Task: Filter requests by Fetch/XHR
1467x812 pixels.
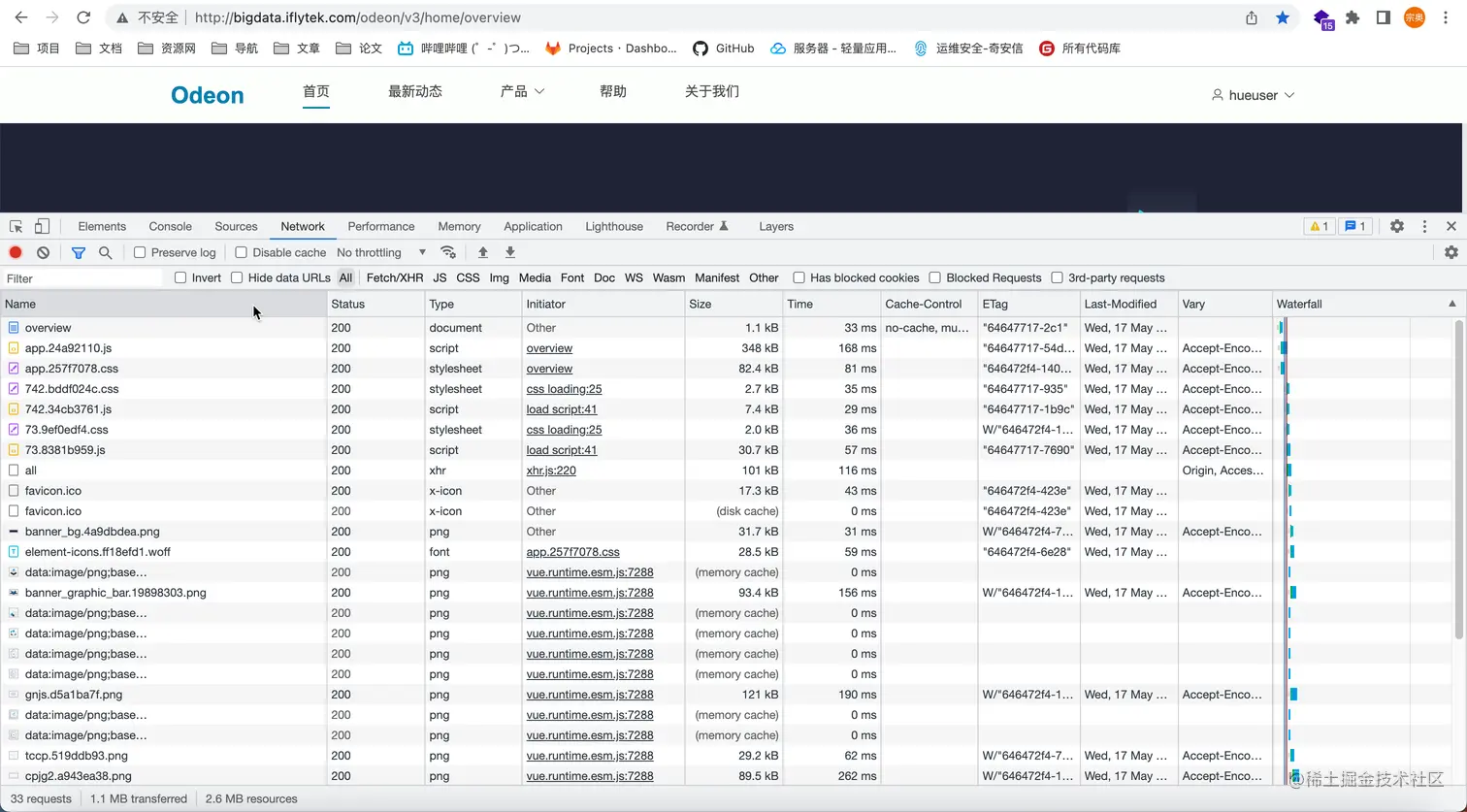Action: pyautogui.click(x=395, y=277)
